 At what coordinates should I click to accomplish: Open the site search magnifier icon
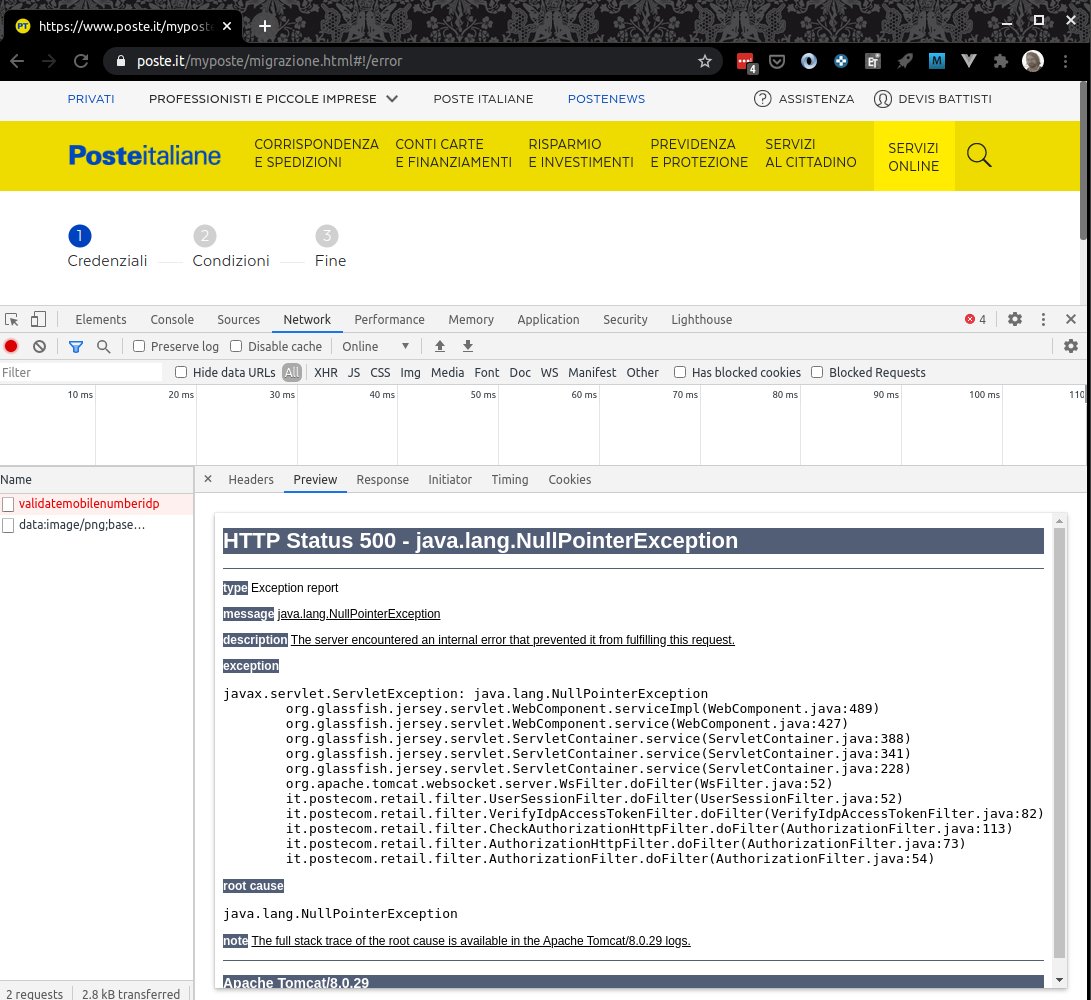click(x=978, y=155)
